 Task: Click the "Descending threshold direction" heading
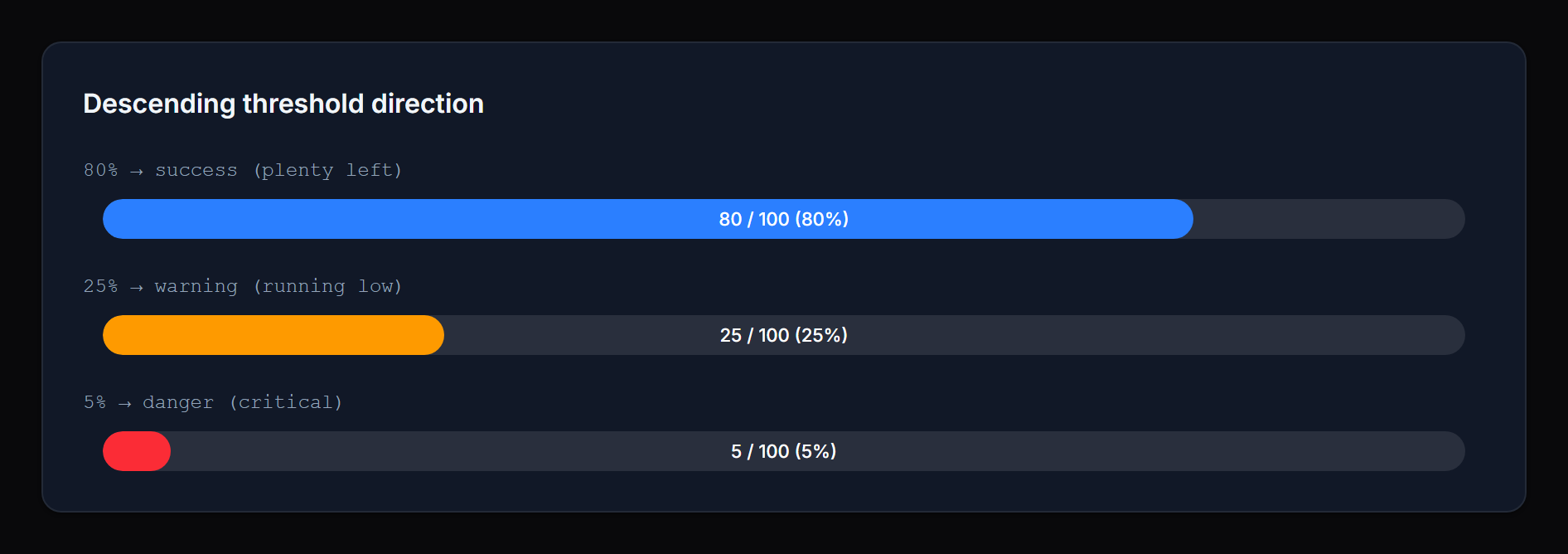click(283, 104)
